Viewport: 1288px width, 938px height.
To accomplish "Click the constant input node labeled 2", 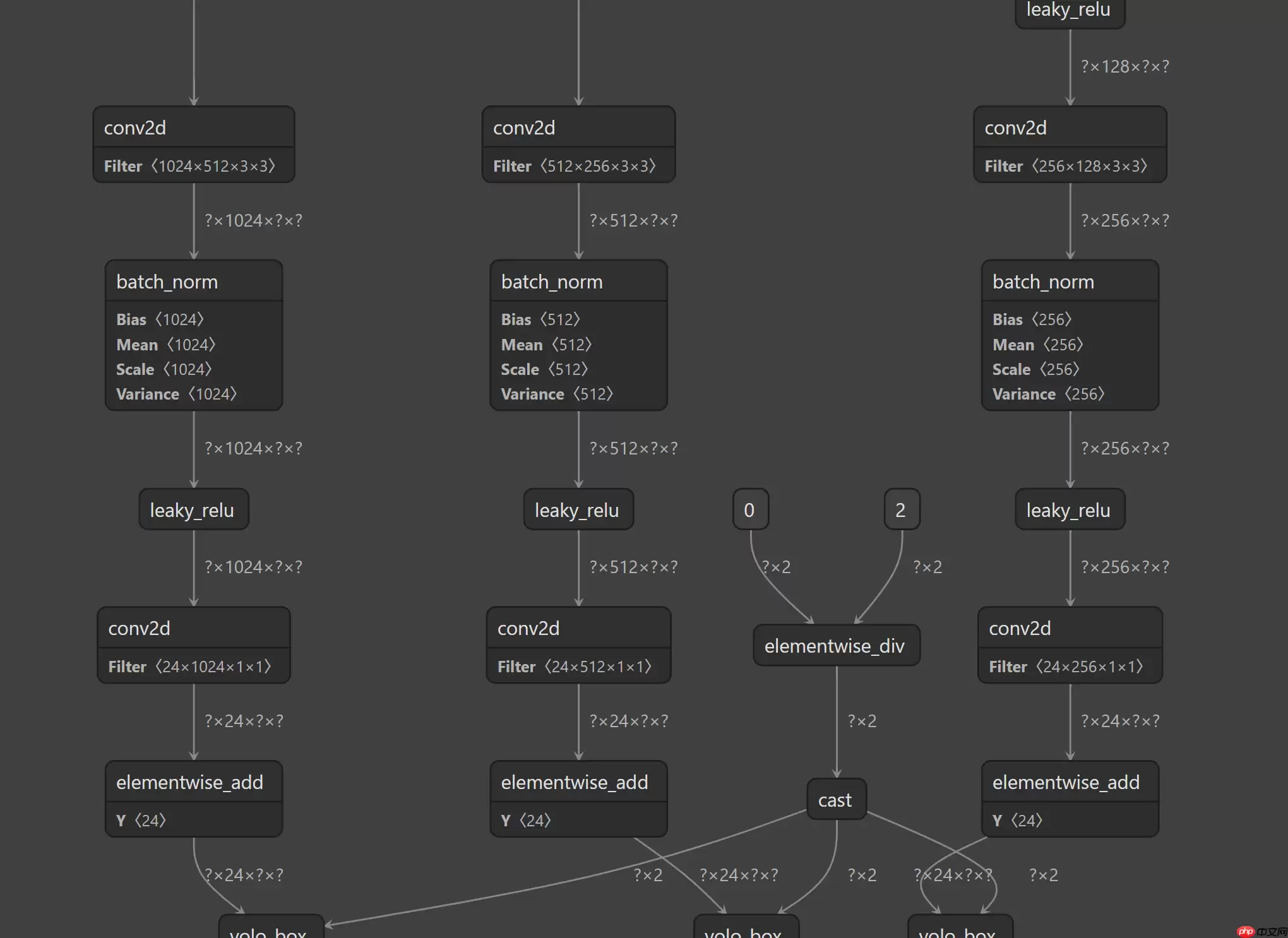I will [901, 509].
